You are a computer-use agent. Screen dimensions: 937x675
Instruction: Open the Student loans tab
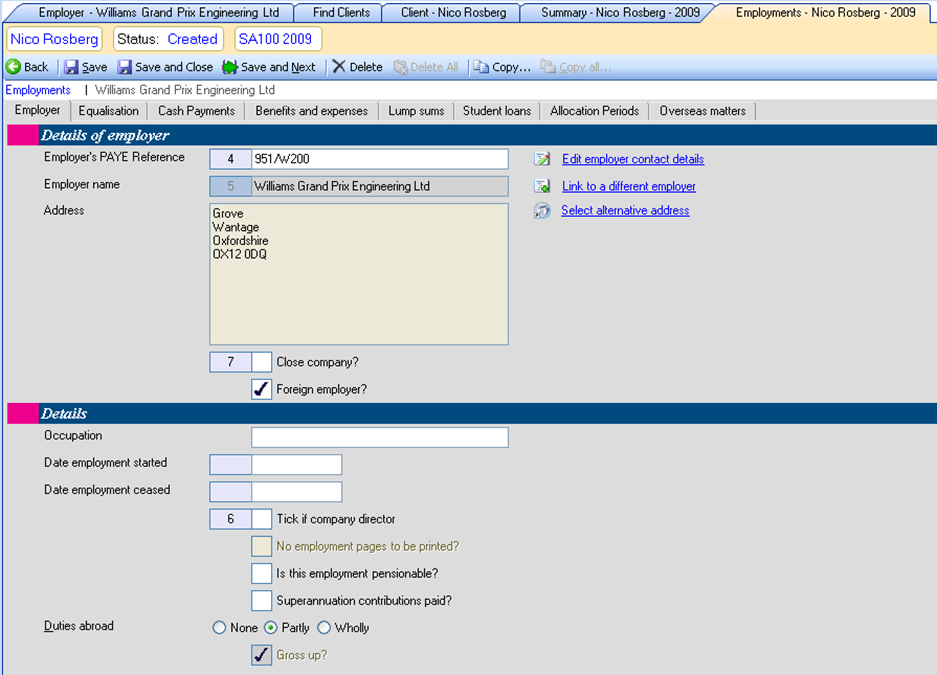click(497, 111)
